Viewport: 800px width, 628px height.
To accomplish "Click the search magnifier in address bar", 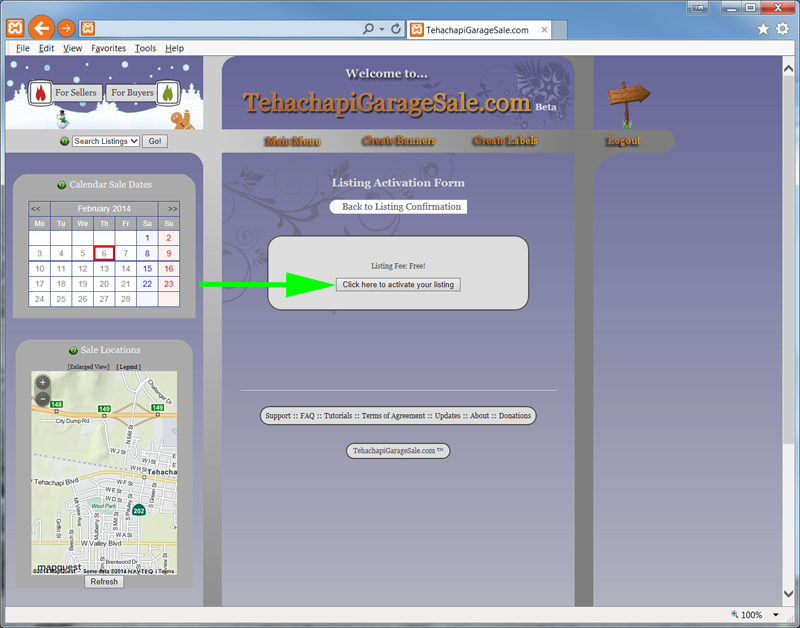I will pos(368,29).
